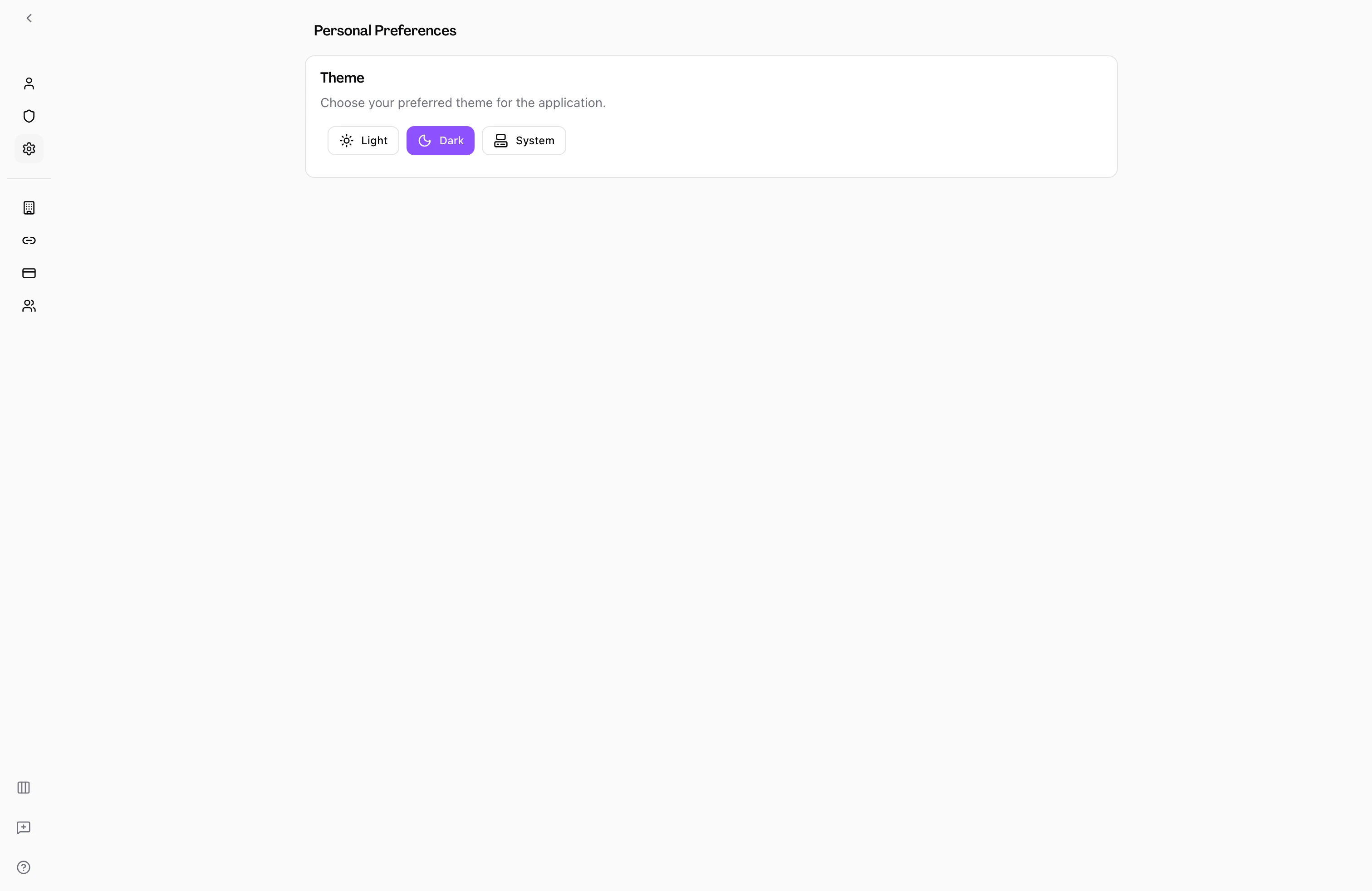Click the back chevron arrow

[x=29, y=19]
